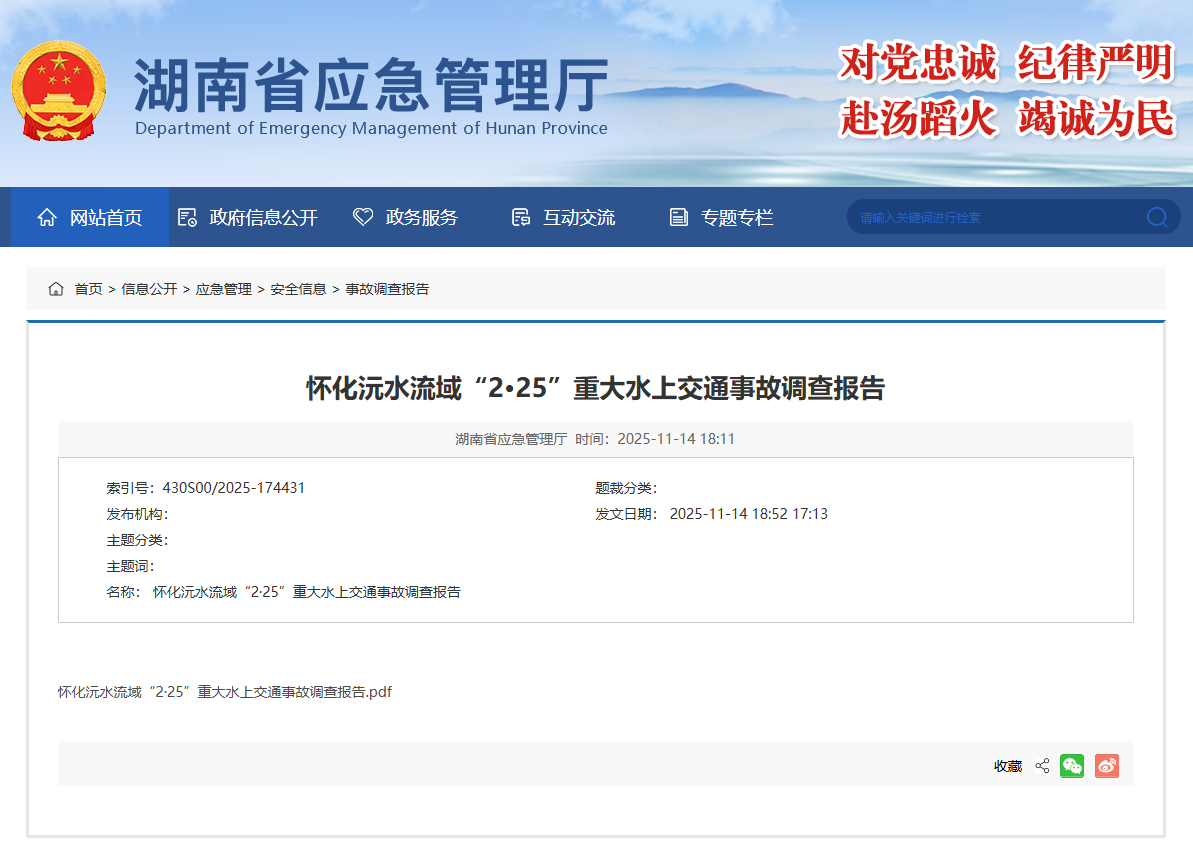Click the 互动交流 nav icon
The image size is (1193, 844).
[520, 217]
